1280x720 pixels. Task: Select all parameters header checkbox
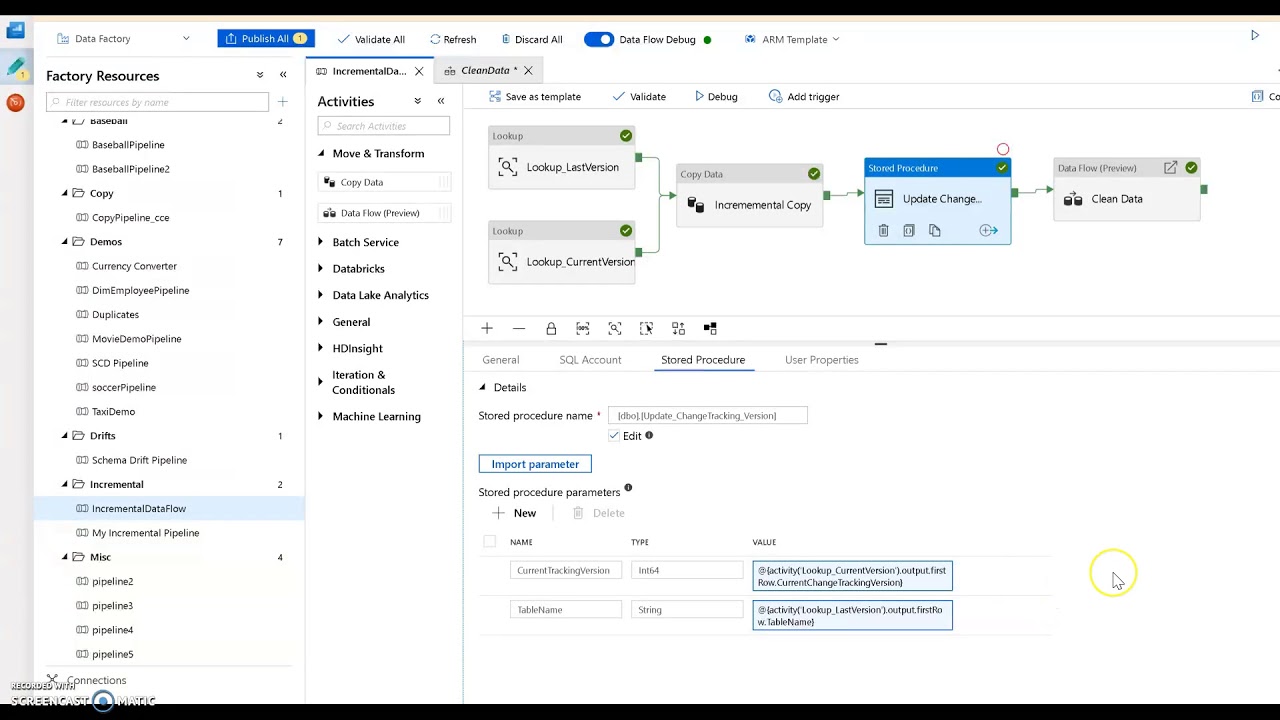point(489,541)
